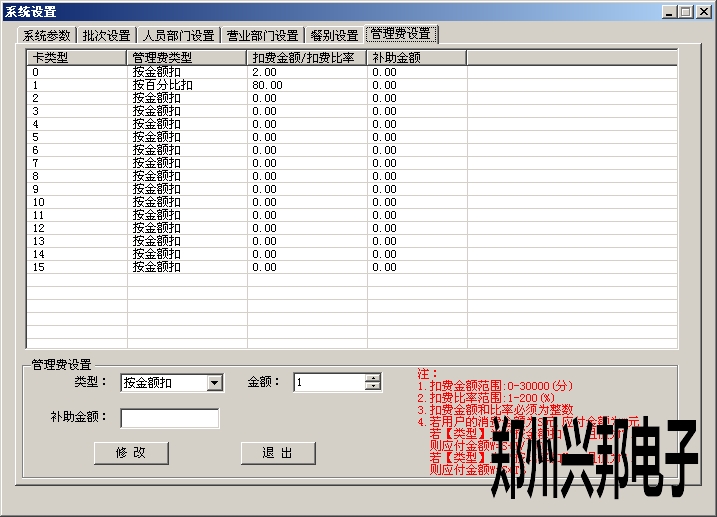Screen dimensions: 717x517
Task: Decrease 金额 value with down arrow
Action: (x=373, y=386)
